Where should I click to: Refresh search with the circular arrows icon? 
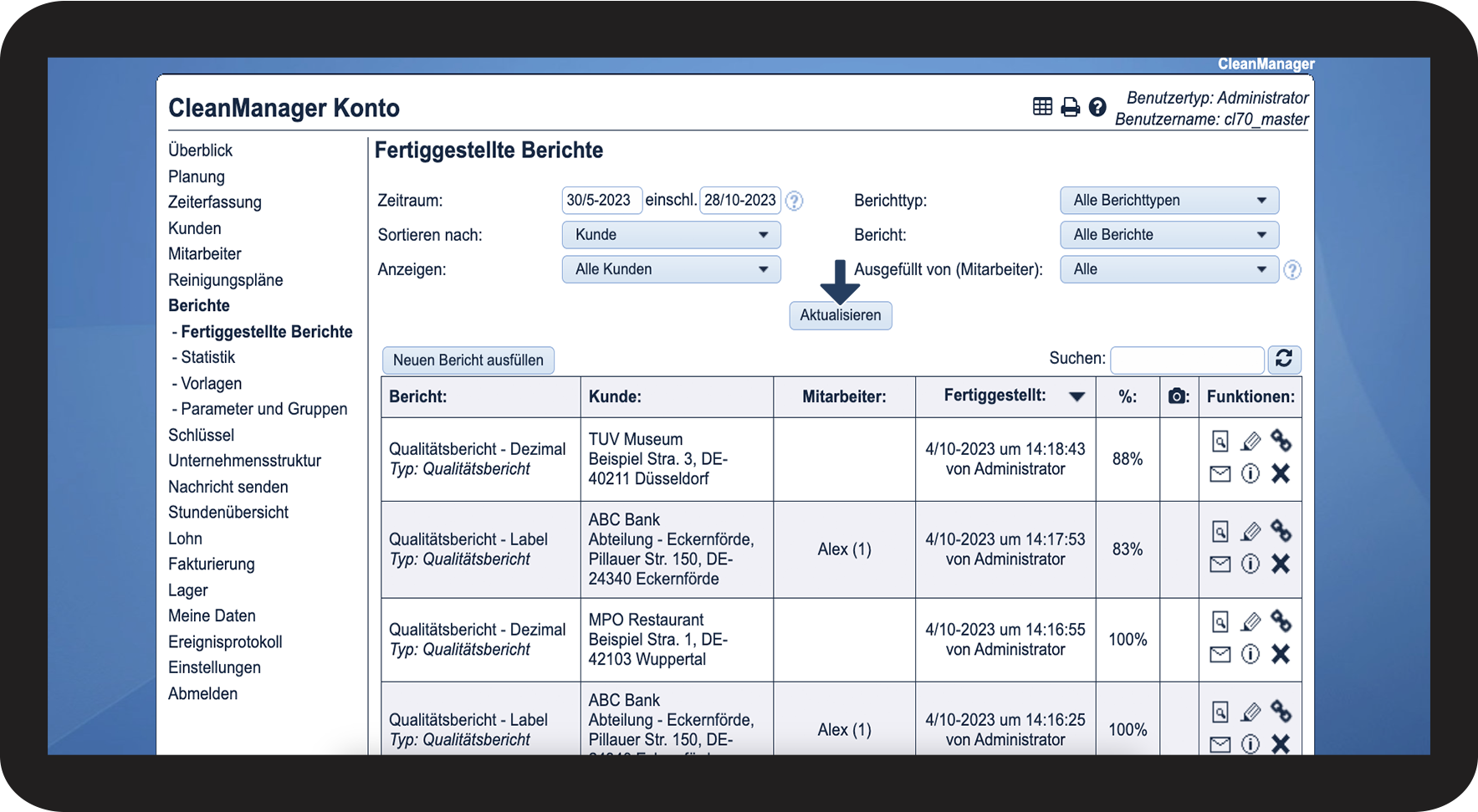coord(1284,359)
